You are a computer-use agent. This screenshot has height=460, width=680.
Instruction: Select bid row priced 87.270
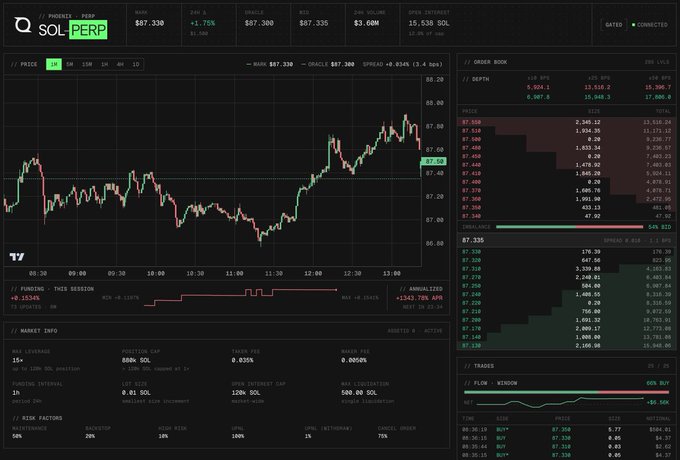point(566,277)
